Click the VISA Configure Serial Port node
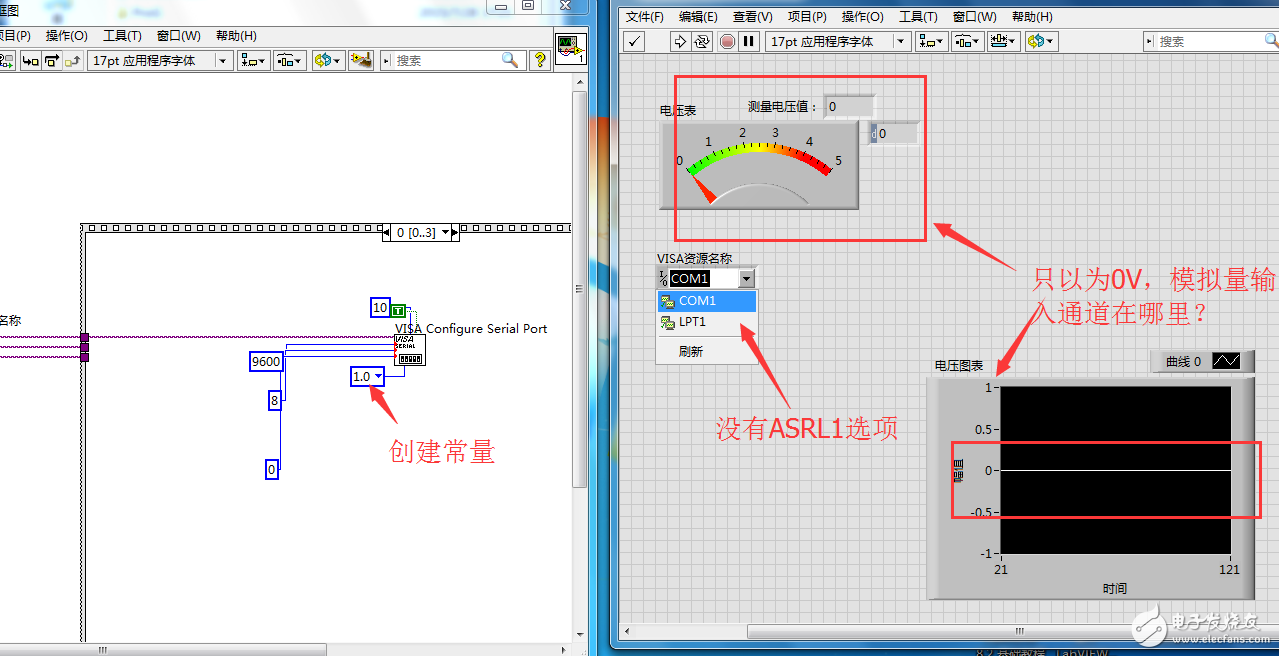The image size is (1279, 656). tap(410, 350)
